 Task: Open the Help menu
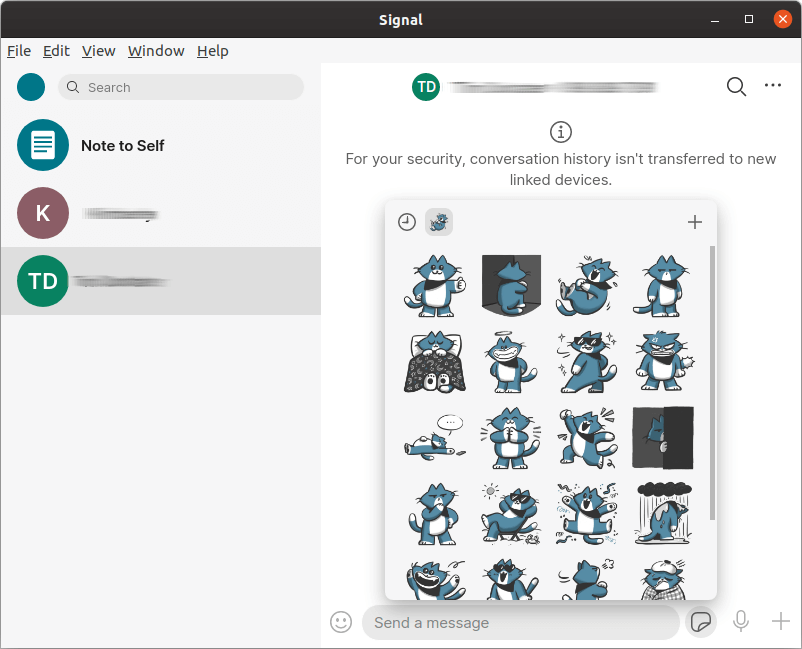click(x=213, y=51)
